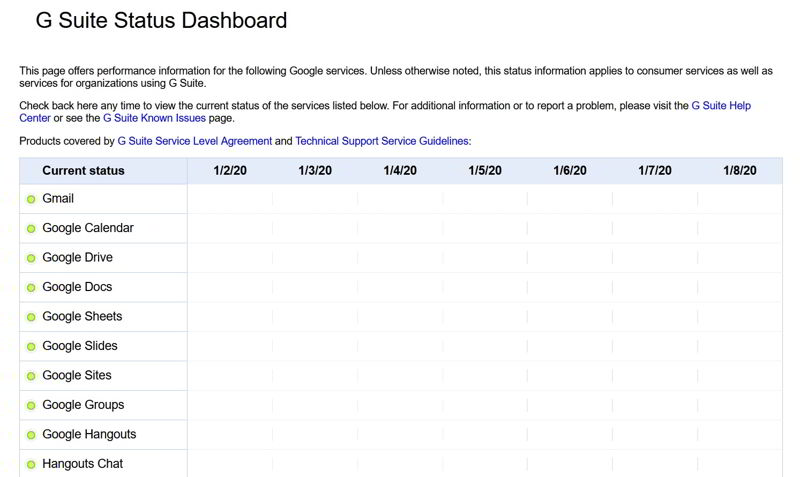Viewport: 800px width, 477px height.
Task: Click the Gmail service name
Action: click(58, 198)
